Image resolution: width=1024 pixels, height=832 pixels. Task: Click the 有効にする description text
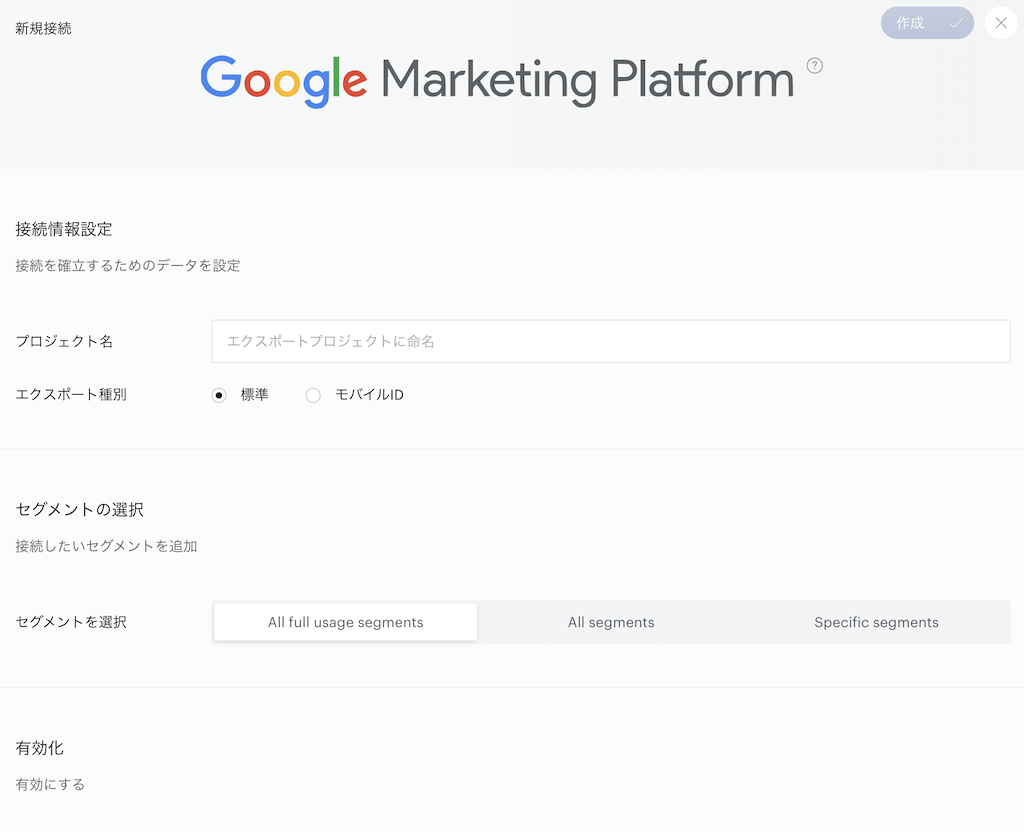(x=50, y=784)
